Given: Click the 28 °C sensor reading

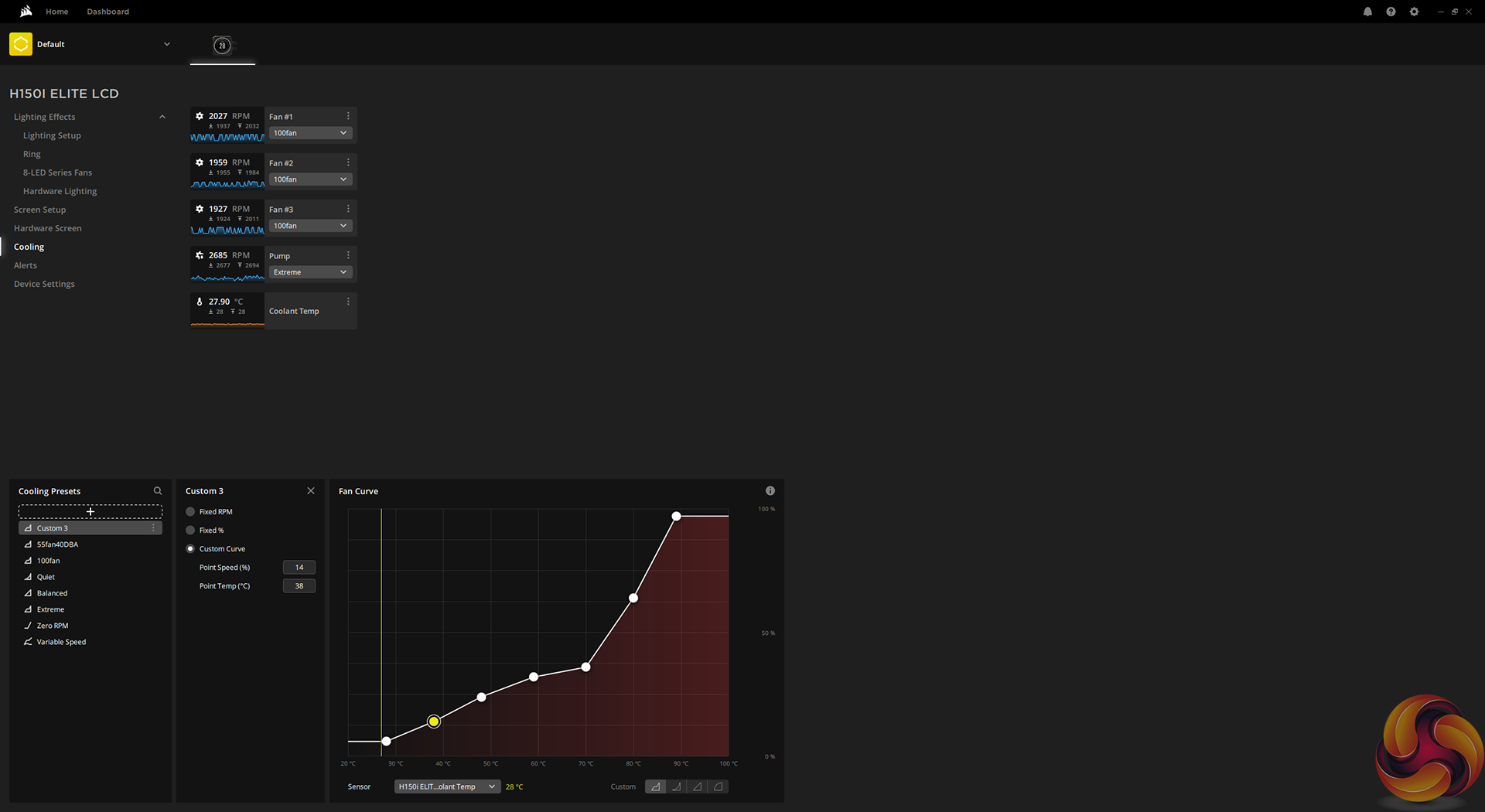Looking at the screenshot, I should click(514, 786).
